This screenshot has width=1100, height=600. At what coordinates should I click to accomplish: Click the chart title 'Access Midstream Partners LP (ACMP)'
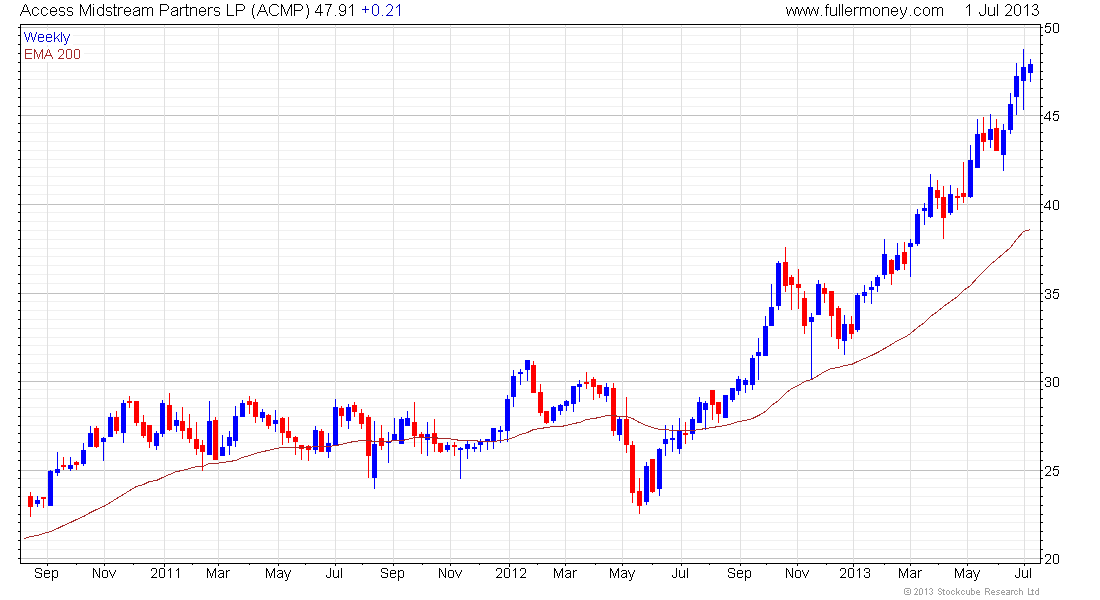165,11
